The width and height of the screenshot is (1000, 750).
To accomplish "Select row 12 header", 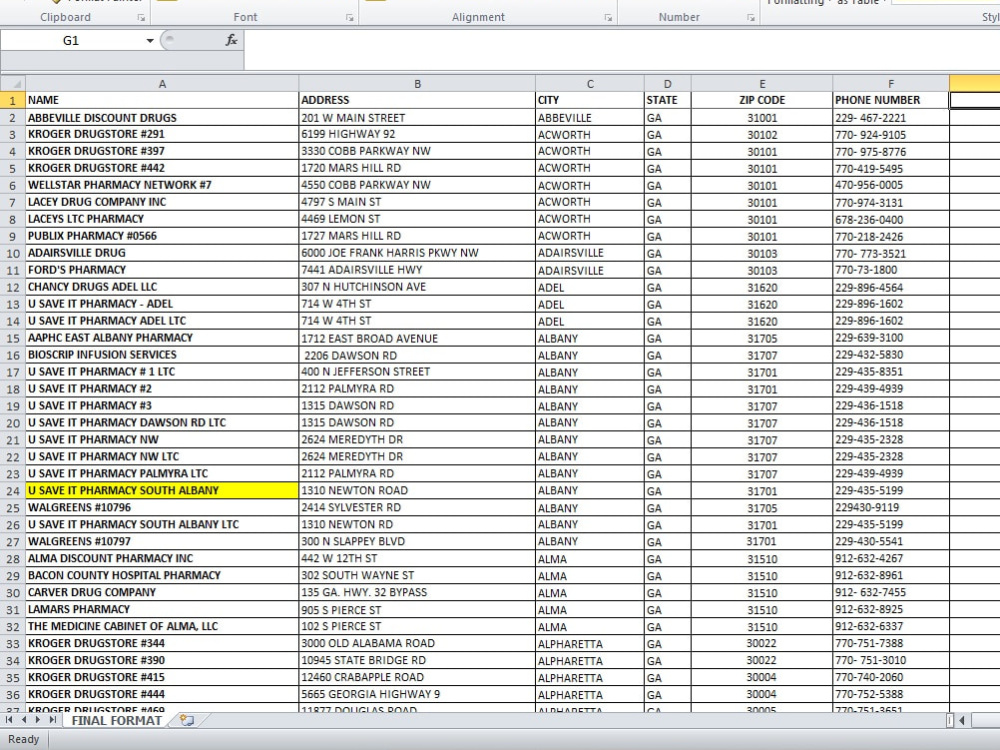I will click(x=13, y=287).
